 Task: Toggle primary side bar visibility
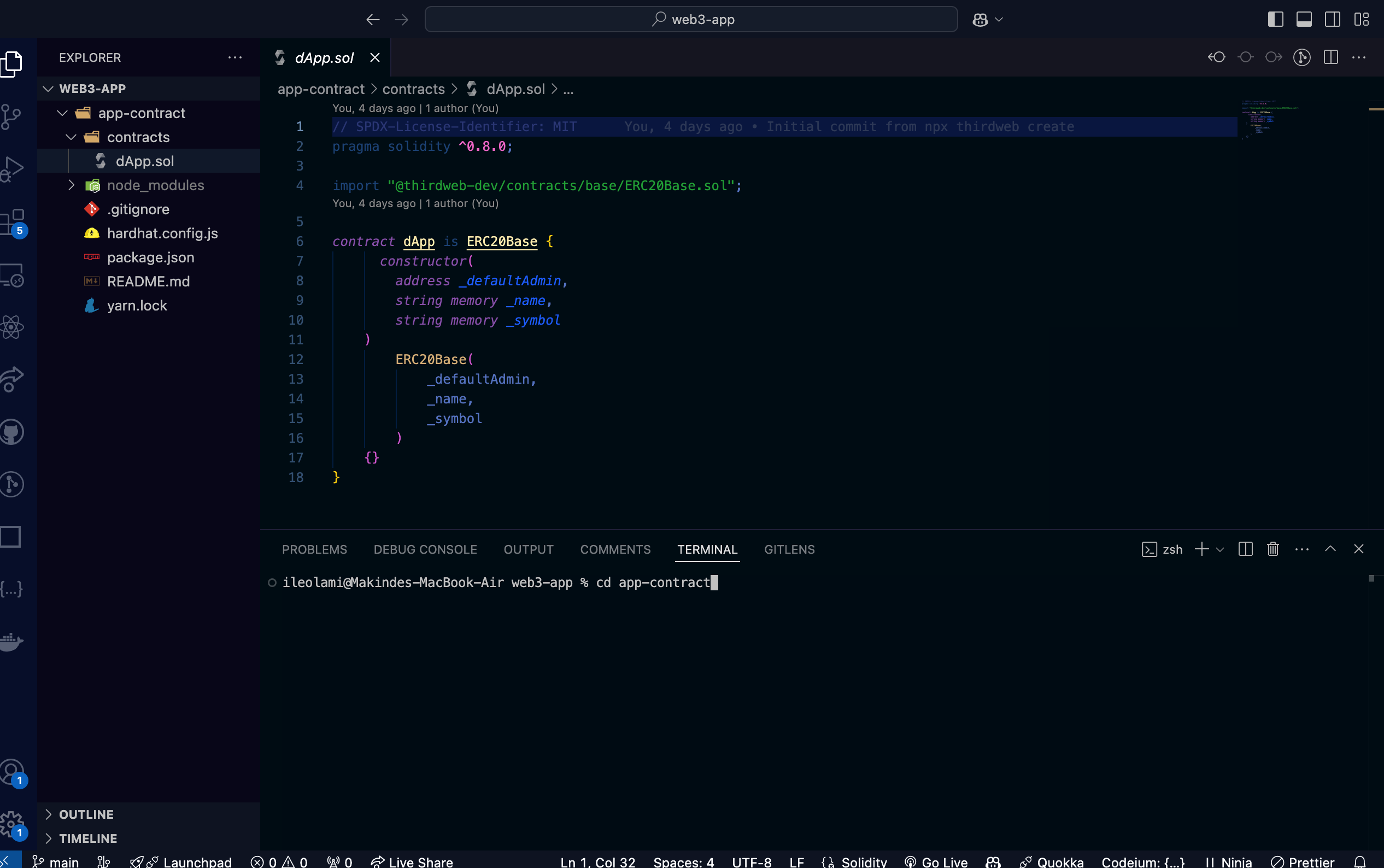1276,20
